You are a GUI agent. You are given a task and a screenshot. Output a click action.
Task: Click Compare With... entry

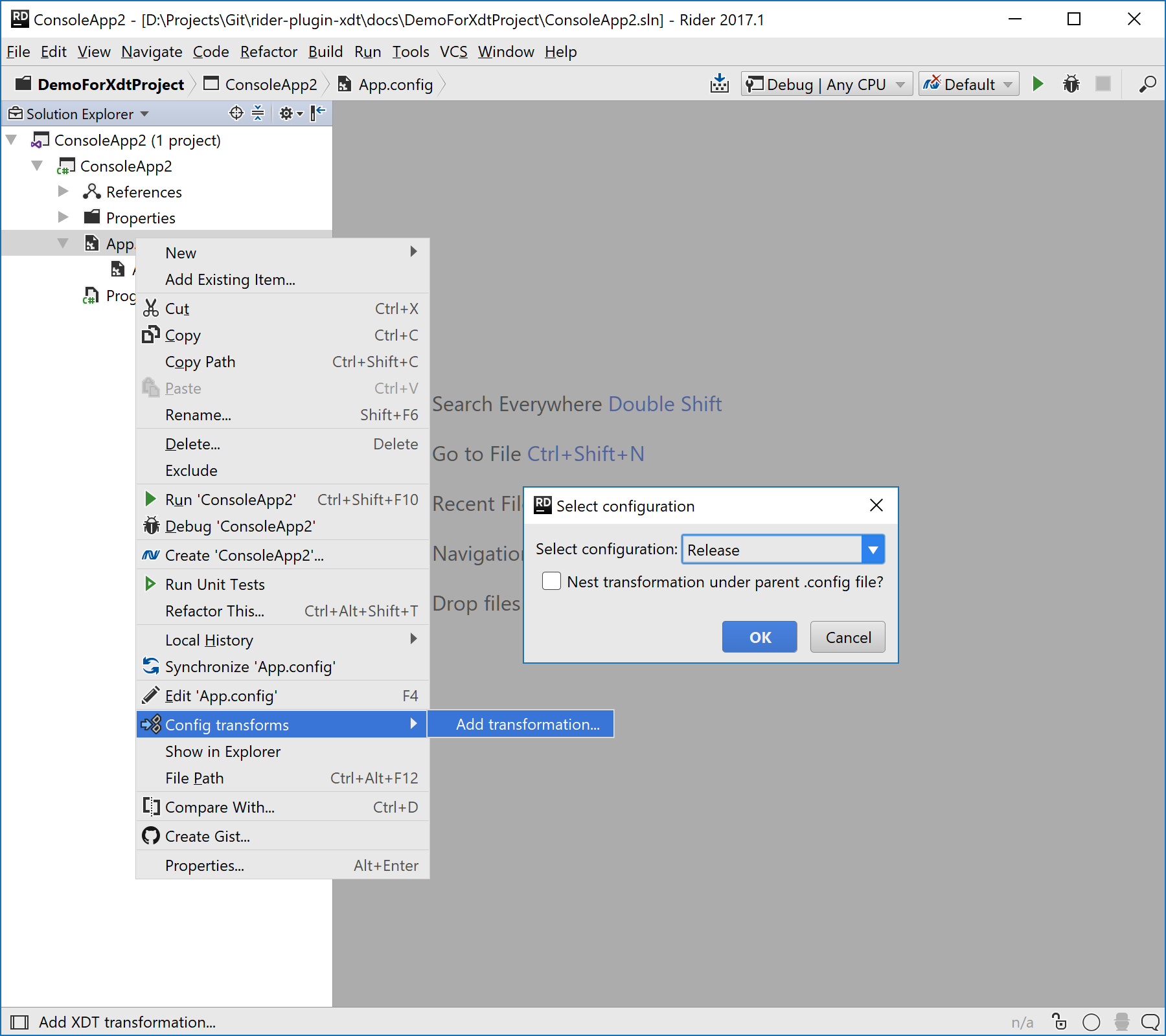[x=282, y=807]
